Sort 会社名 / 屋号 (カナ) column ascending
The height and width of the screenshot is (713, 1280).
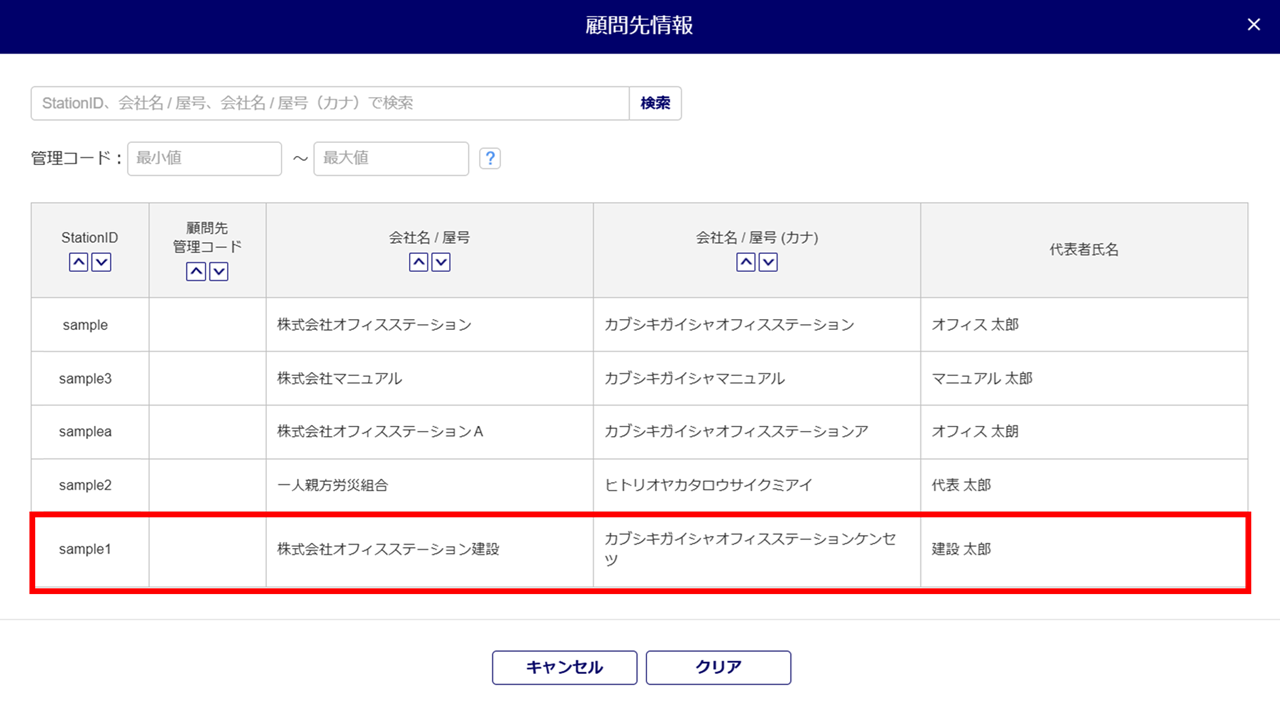click(x=746, y=262)
